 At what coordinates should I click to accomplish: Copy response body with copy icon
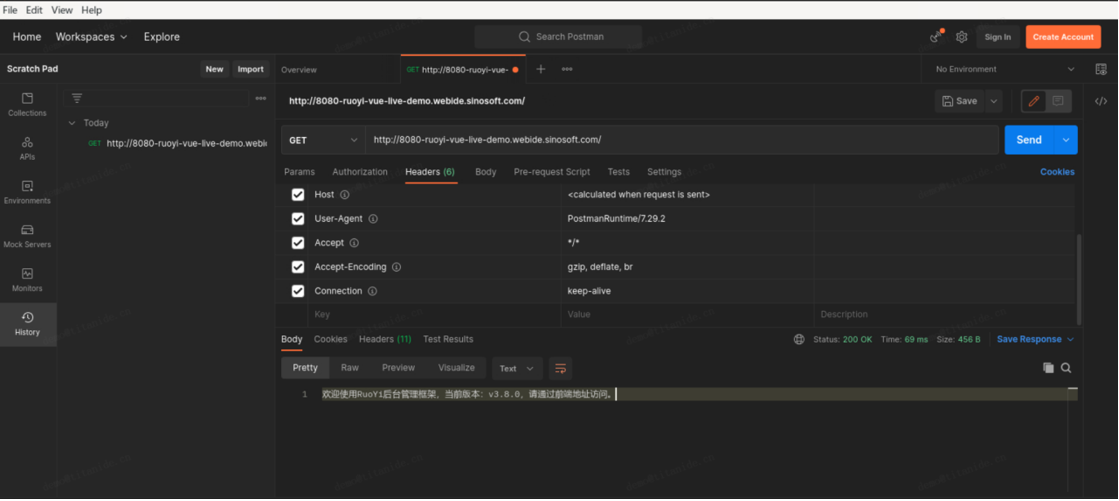(1048, 368)
